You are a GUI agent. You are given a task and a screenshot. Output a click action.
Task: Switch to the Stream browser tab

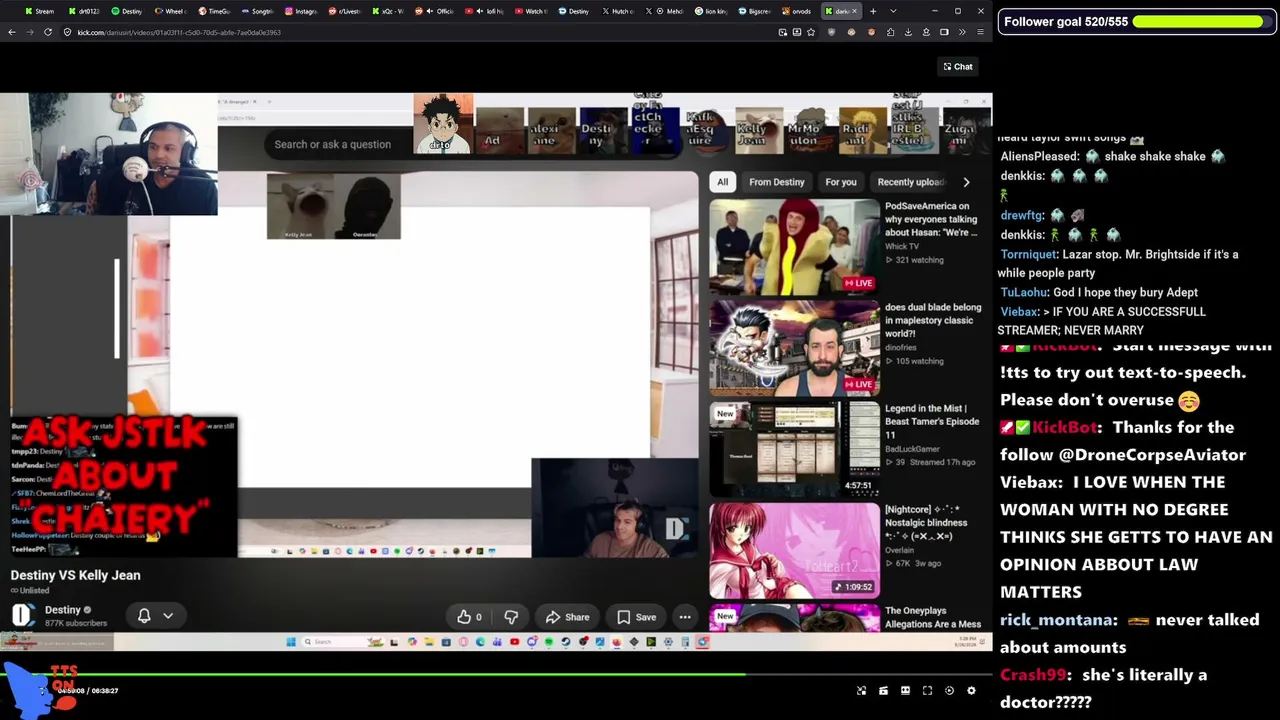point(40,11)
